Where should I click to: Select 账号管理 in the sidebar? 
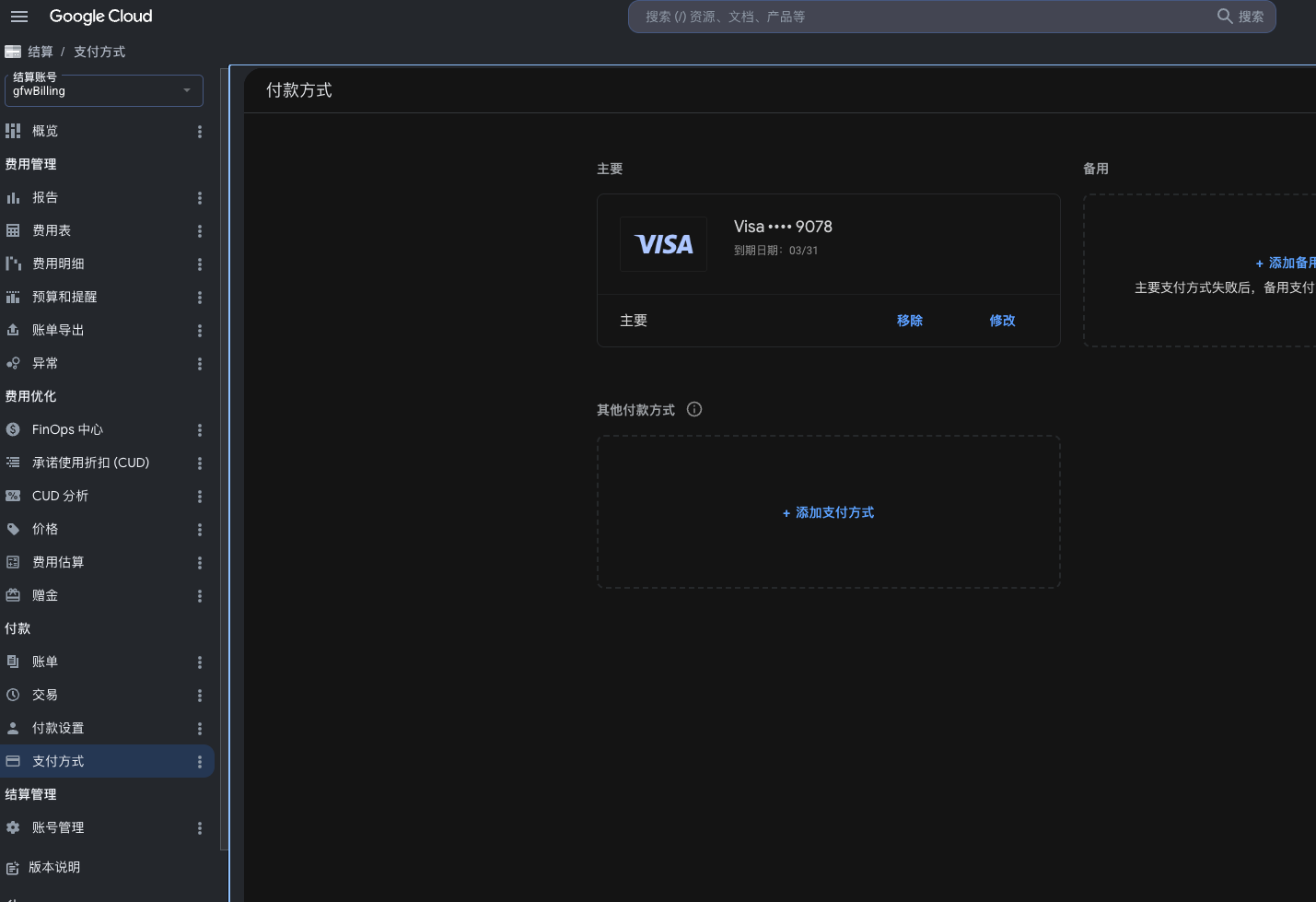click(58, 827)
